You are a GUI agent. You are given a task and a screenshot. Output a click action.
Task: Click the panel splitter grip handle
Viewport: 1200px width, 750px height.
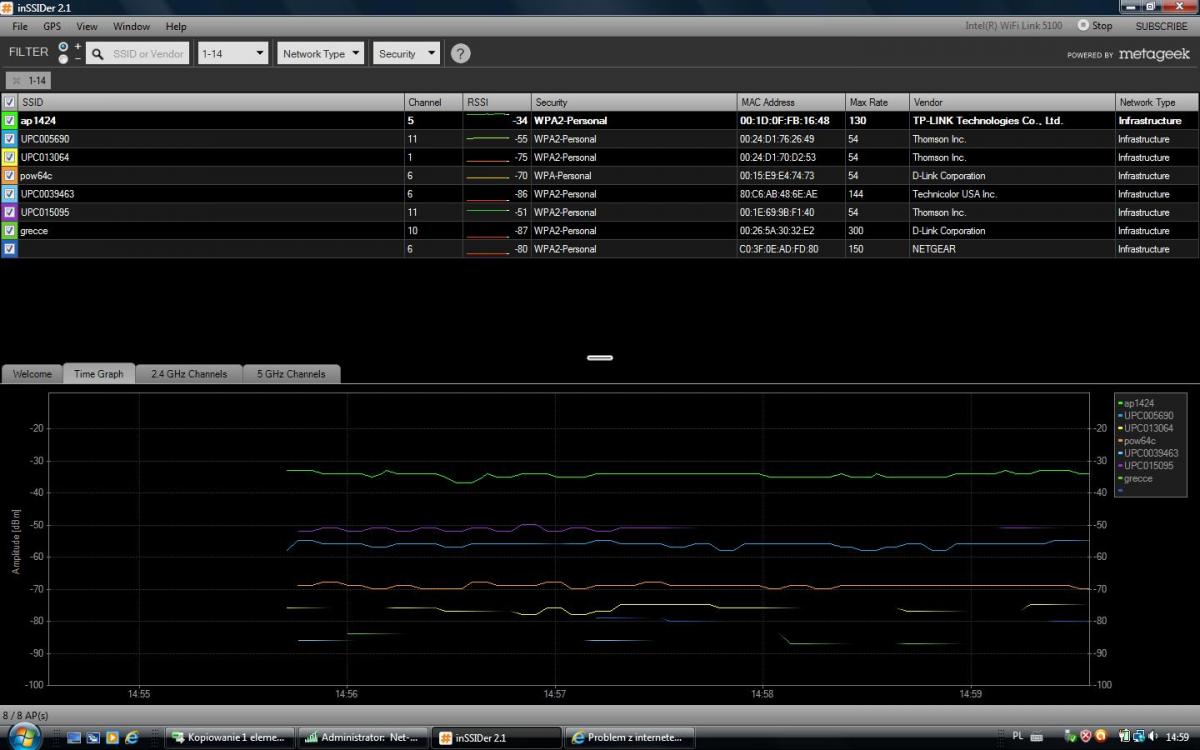pyautogui.click(x=600, y=357)
